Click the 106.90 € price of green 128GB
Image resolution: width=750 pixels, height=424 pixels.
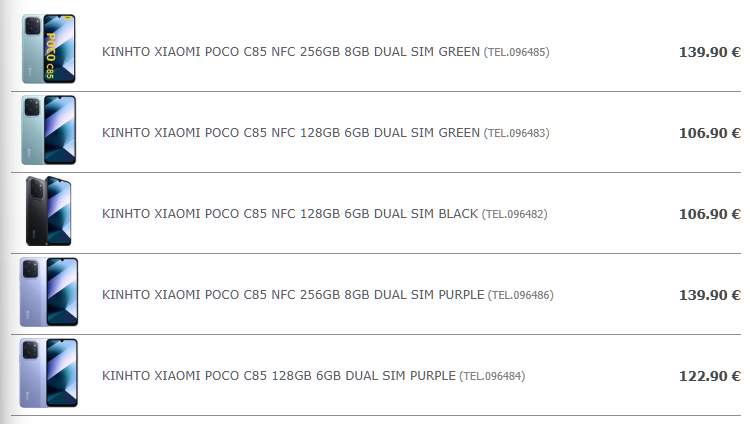[709, 133]
